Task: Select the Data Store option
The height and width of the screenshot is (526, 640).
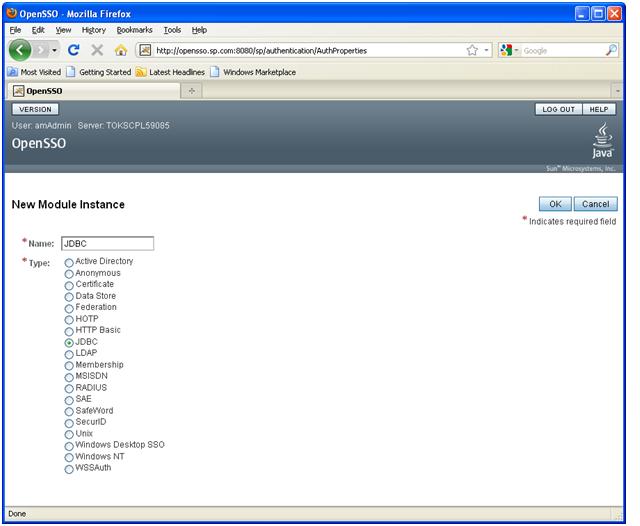Action: coord(69,297)
